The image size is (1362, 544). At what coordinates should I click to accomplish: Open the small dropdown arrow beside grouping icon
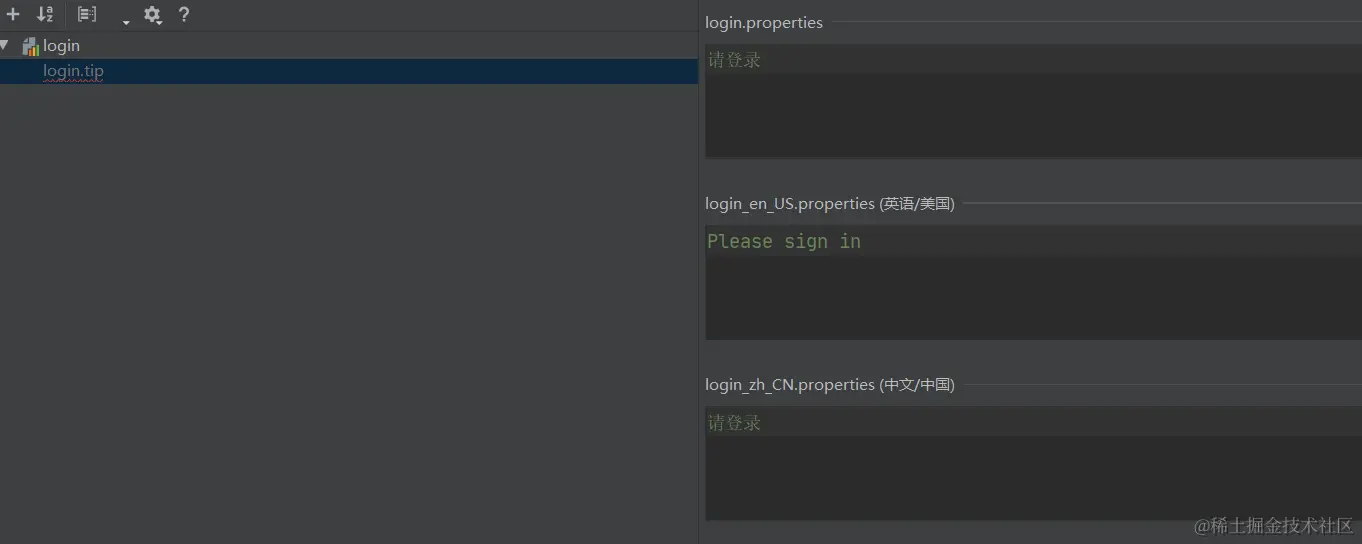coord(126,22)
